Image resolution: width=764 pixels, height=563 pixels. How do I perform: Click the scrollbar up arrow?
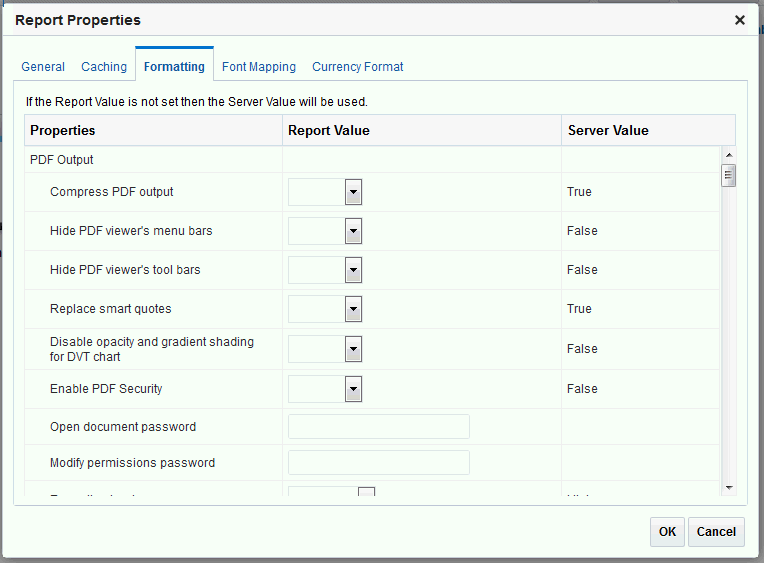tap(729, 155)
